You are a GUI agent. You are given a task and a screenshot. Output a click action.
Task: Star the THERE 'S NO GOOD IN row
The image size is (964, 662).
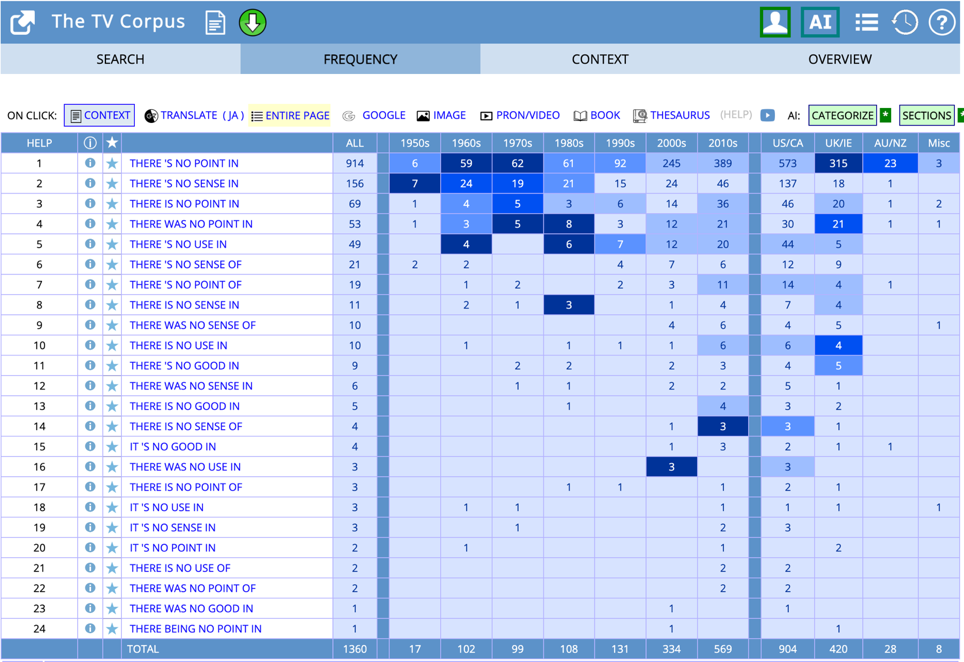coord(112,366)
